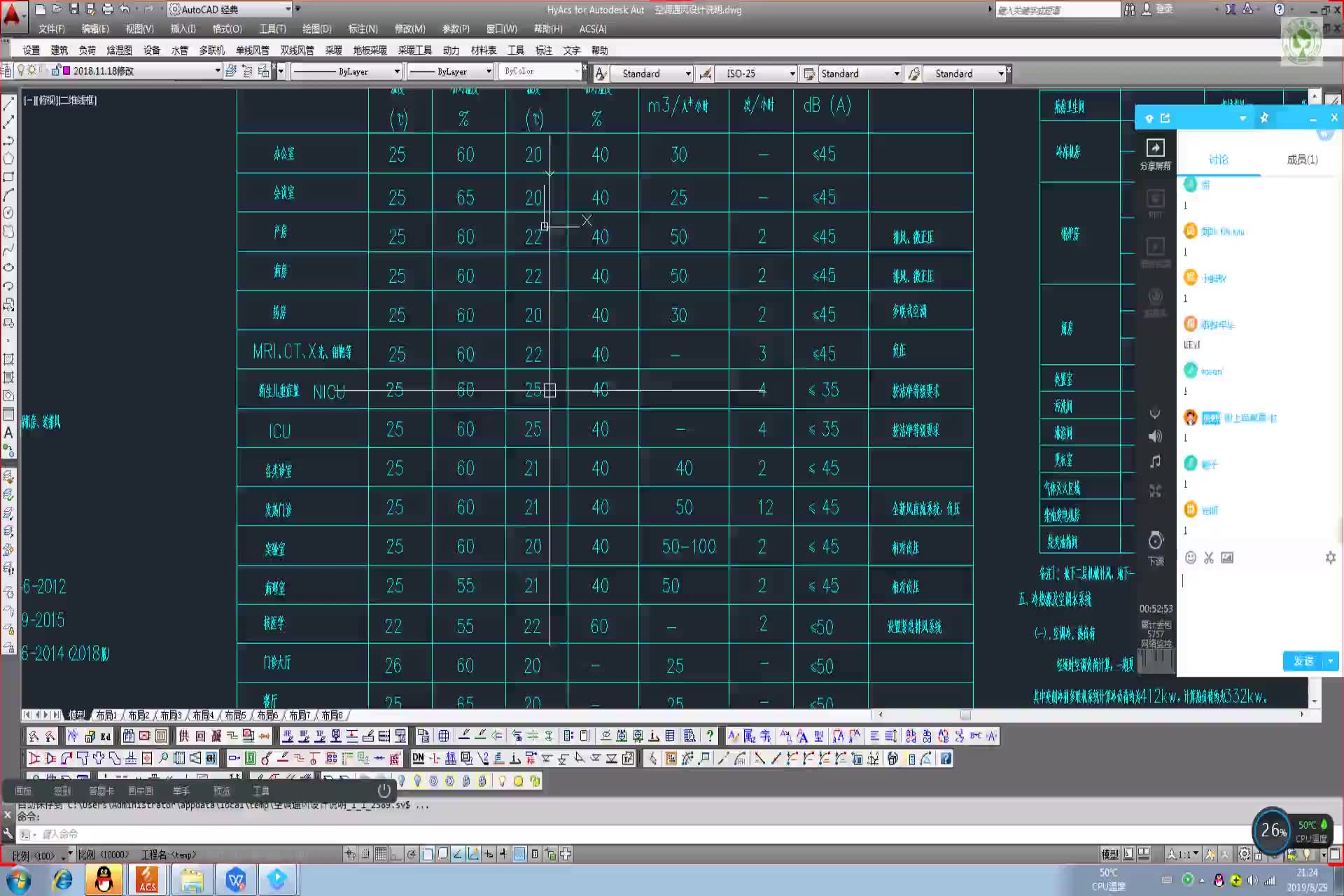The image size is (1344, 896).
Task: Toggle ortho mode in the status bar
Action: click(396, 853)
